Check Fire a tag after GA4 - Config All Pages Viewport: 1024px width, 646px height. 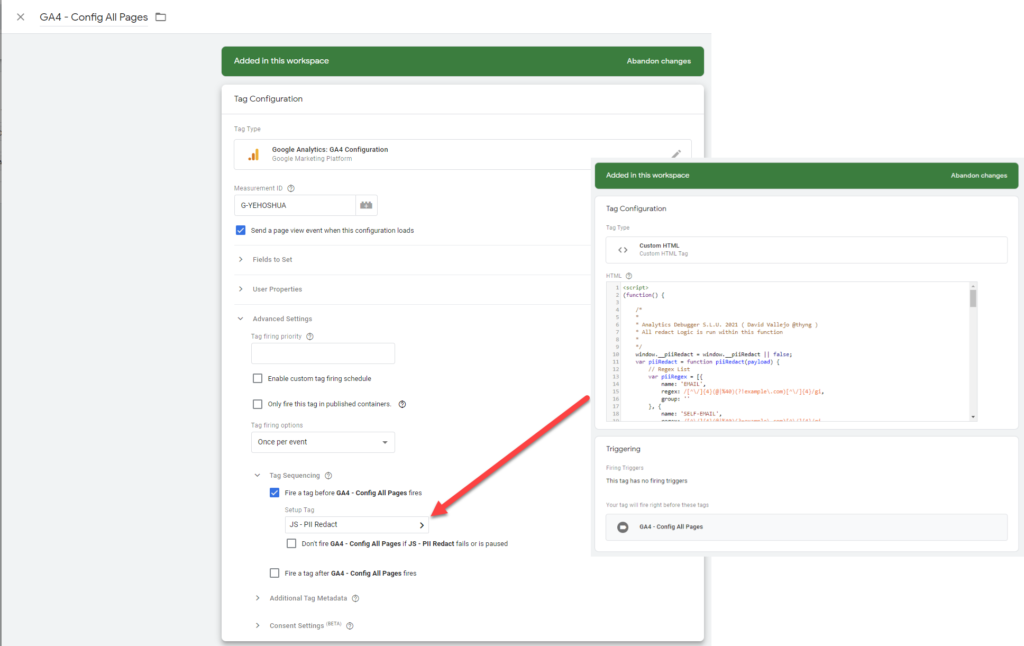(x=274, y=573)
